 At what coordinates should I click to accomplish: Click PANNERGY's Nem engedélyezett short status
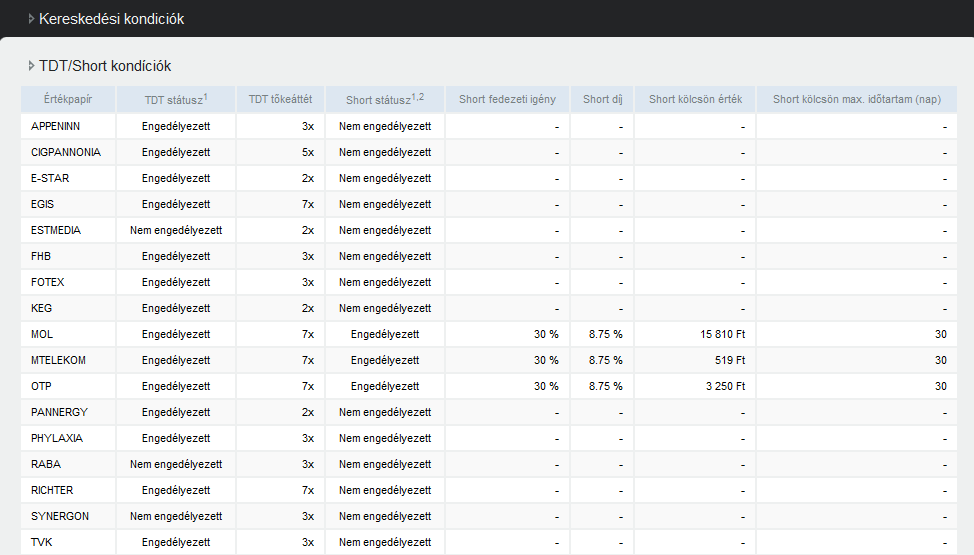(x=385, y=413)
